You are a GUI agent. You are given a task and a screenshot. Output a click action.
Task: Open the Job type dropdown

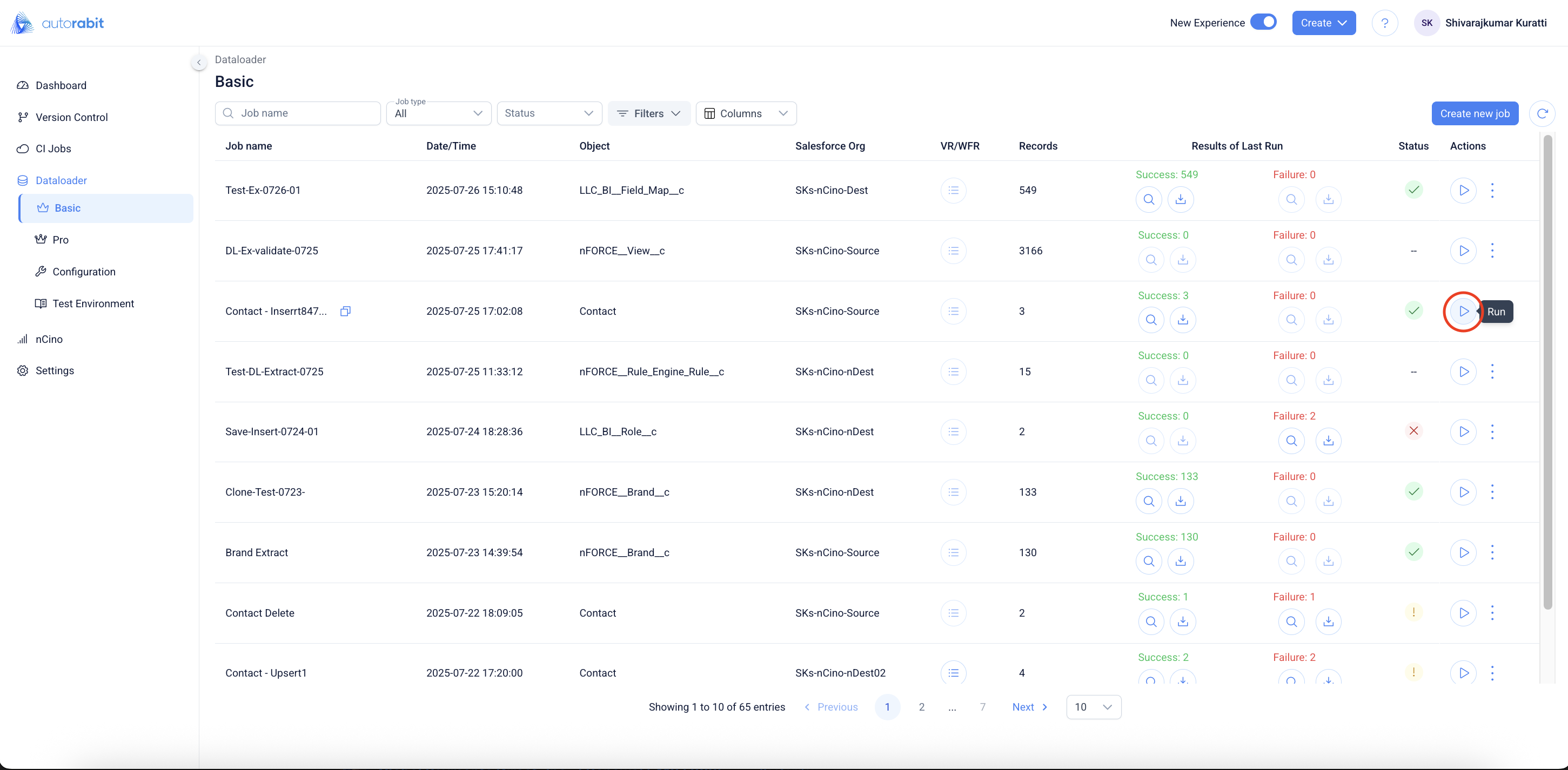click(438, 114)
